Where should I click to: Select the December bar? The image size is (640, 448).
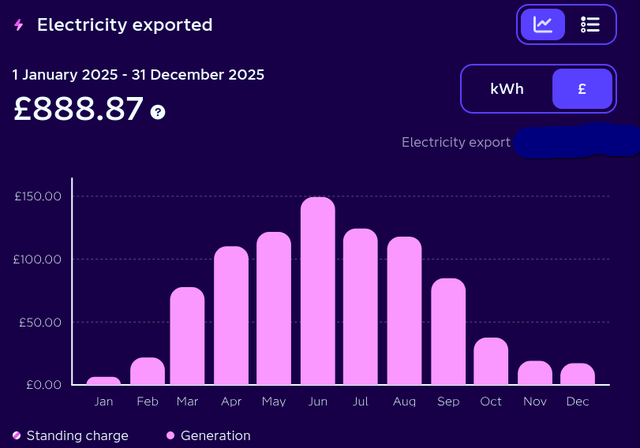pos(578,374)
